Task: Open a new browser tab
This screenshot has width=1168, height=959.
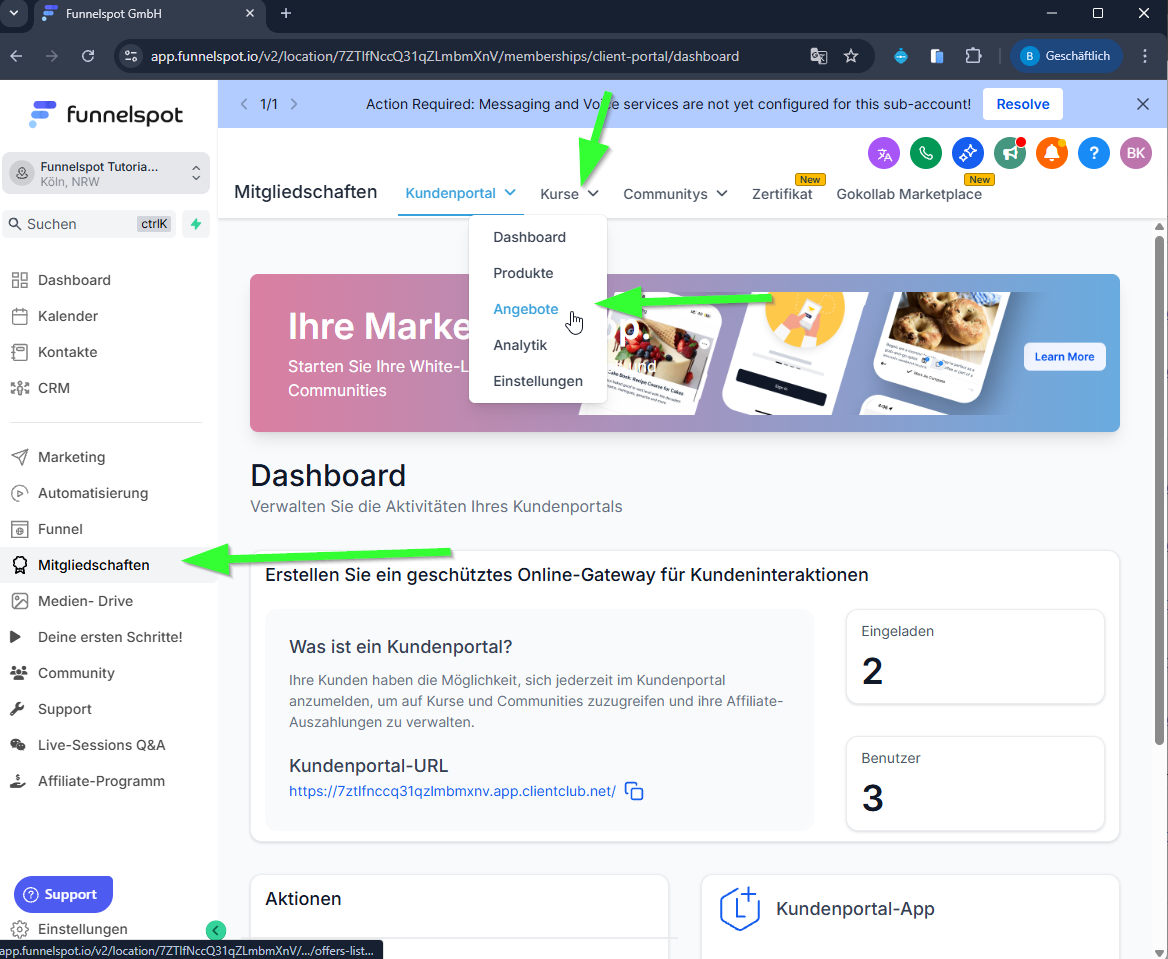Action: coord(286,13)
